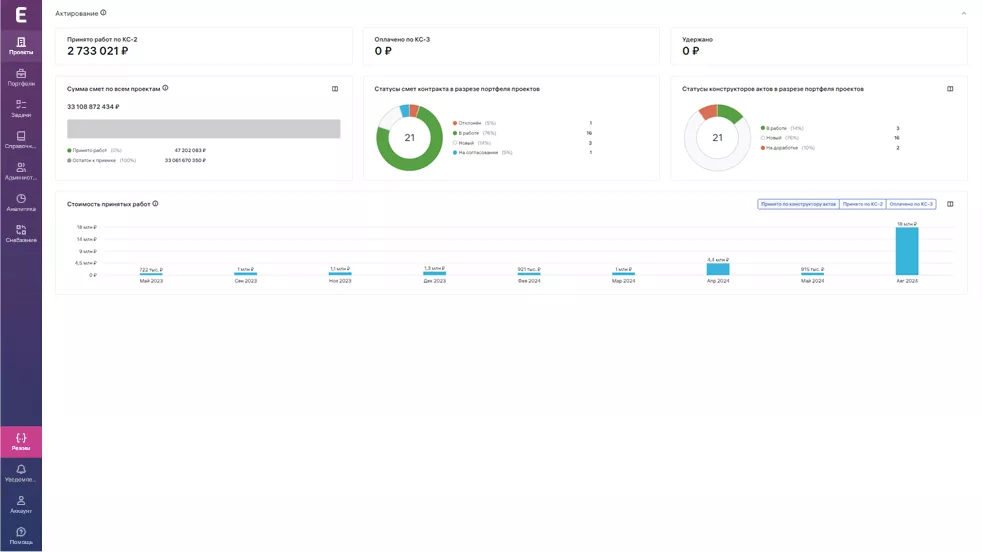The width and height of the screenshot is (982, 552).
Task: Open the Проекты section in sidebar
Action: (21, 45)
